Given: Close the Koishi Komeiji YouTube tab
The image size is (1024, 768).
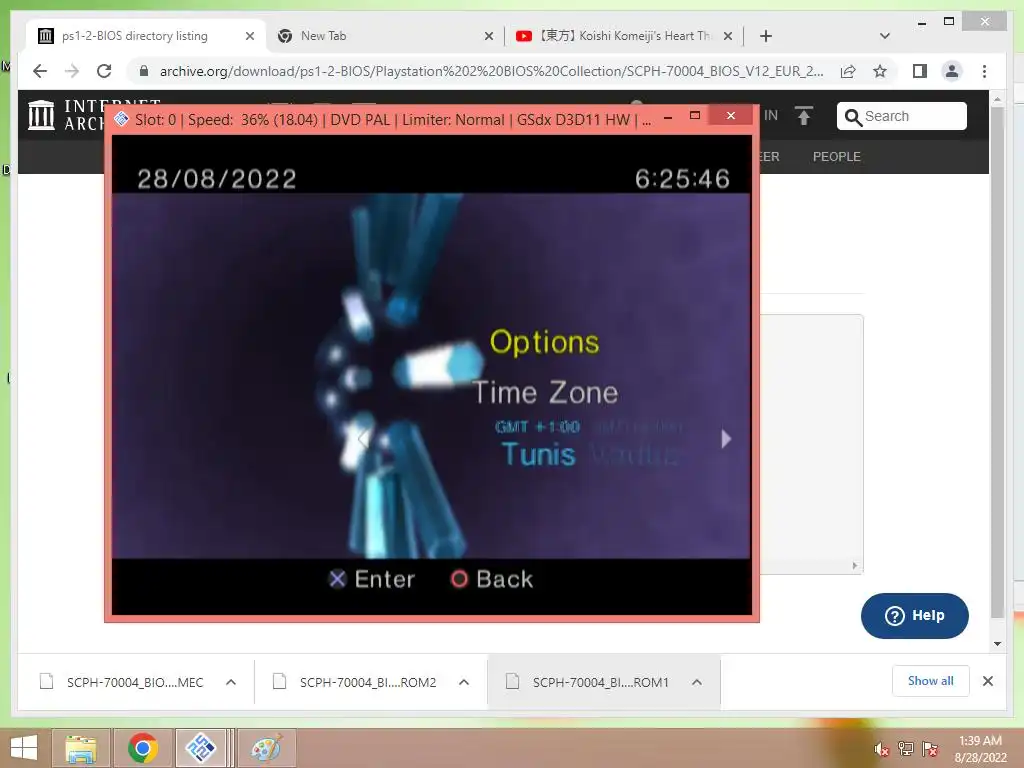Looking at the screenshot, I should pos(728,37).
